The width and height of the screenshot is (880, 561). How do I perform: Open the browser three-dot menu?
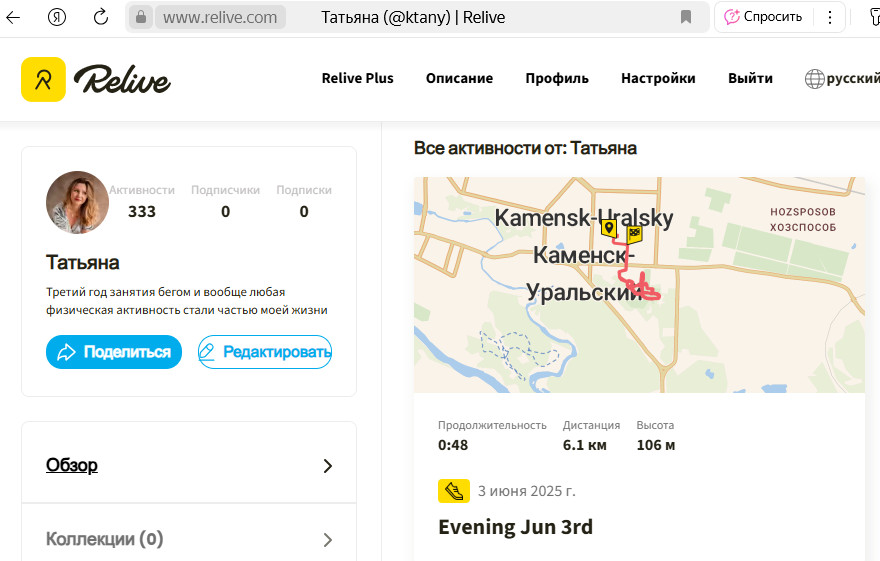pyautogui.click(x=829, y=17)
